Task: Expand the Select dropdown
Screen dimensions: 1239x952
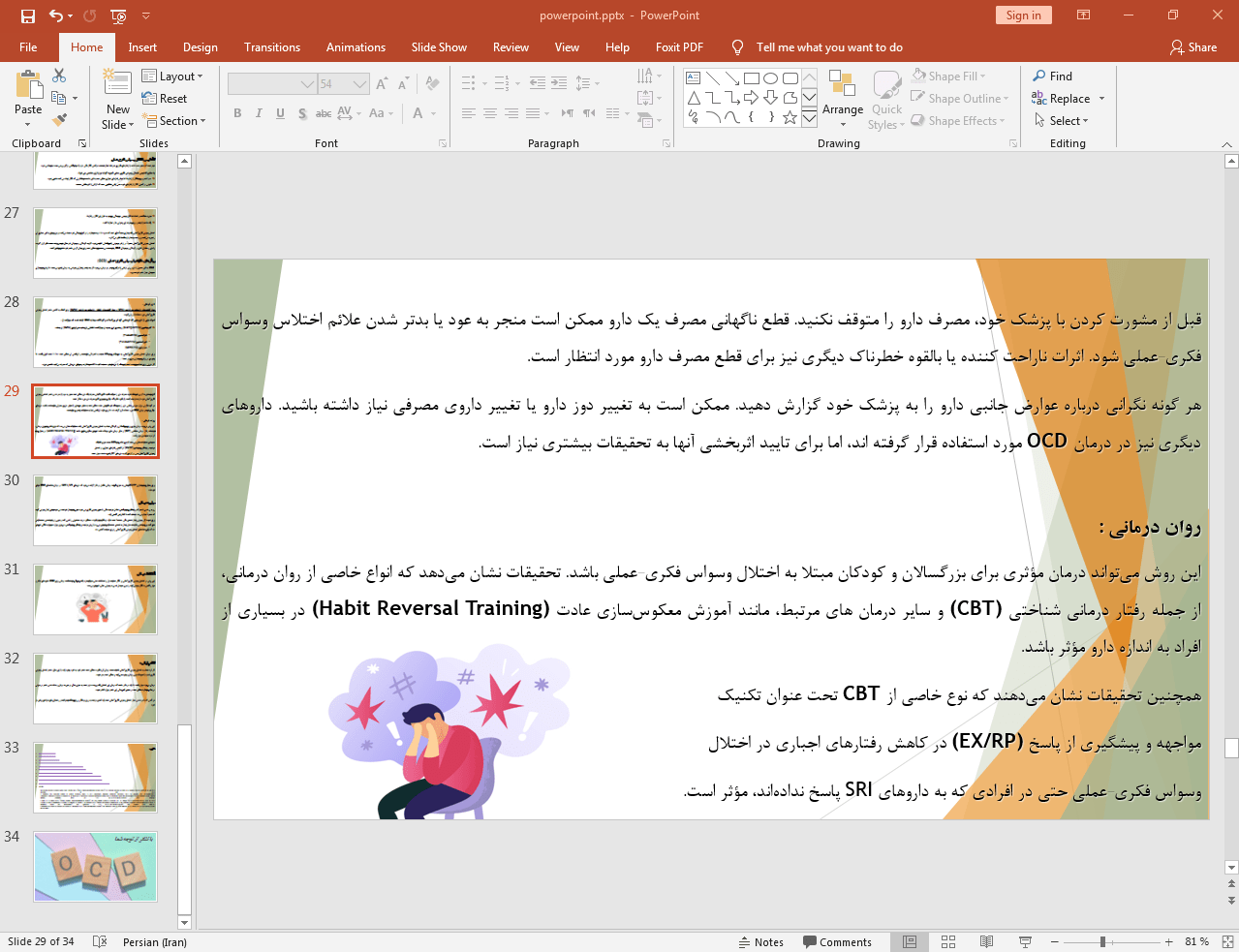Action: [1062, 121]
